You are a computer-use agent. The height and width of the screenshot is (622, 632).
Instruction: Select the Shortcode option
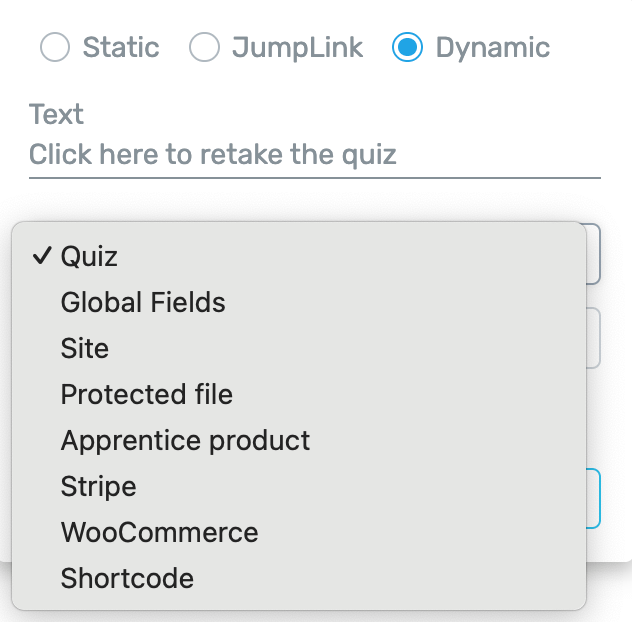pyautogui.click(x=127, y=579)
